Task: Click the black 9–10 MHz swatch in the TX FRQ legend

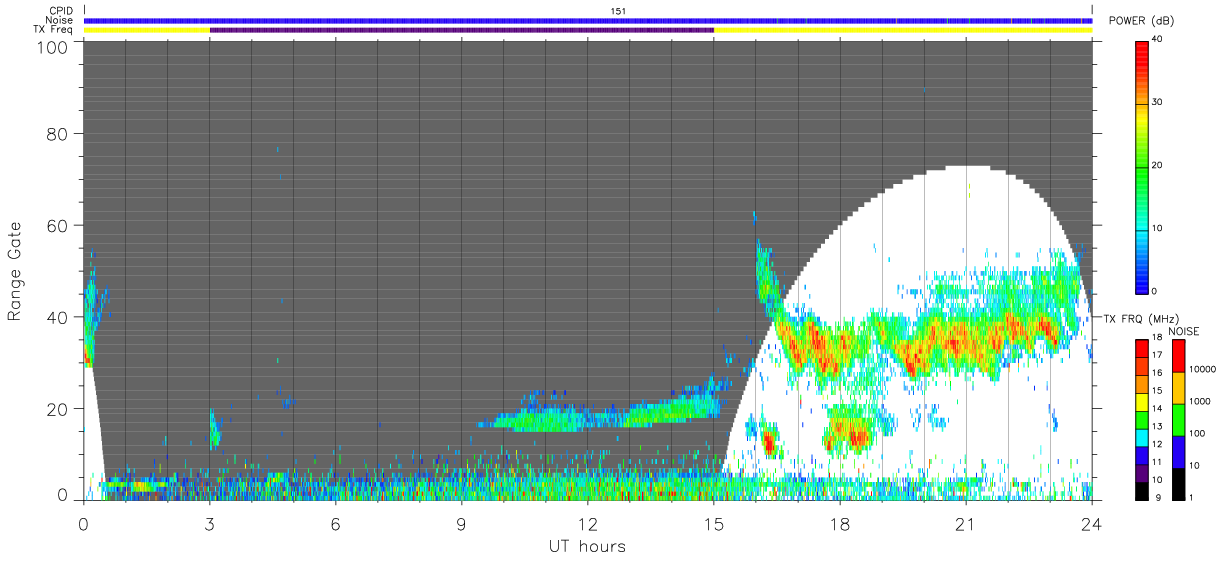Action: (x=1142, y=490)
